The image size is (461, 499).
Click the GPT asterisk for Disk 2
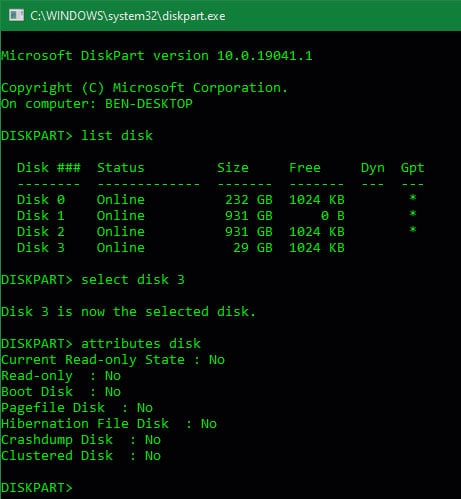(x=413, y=230)
